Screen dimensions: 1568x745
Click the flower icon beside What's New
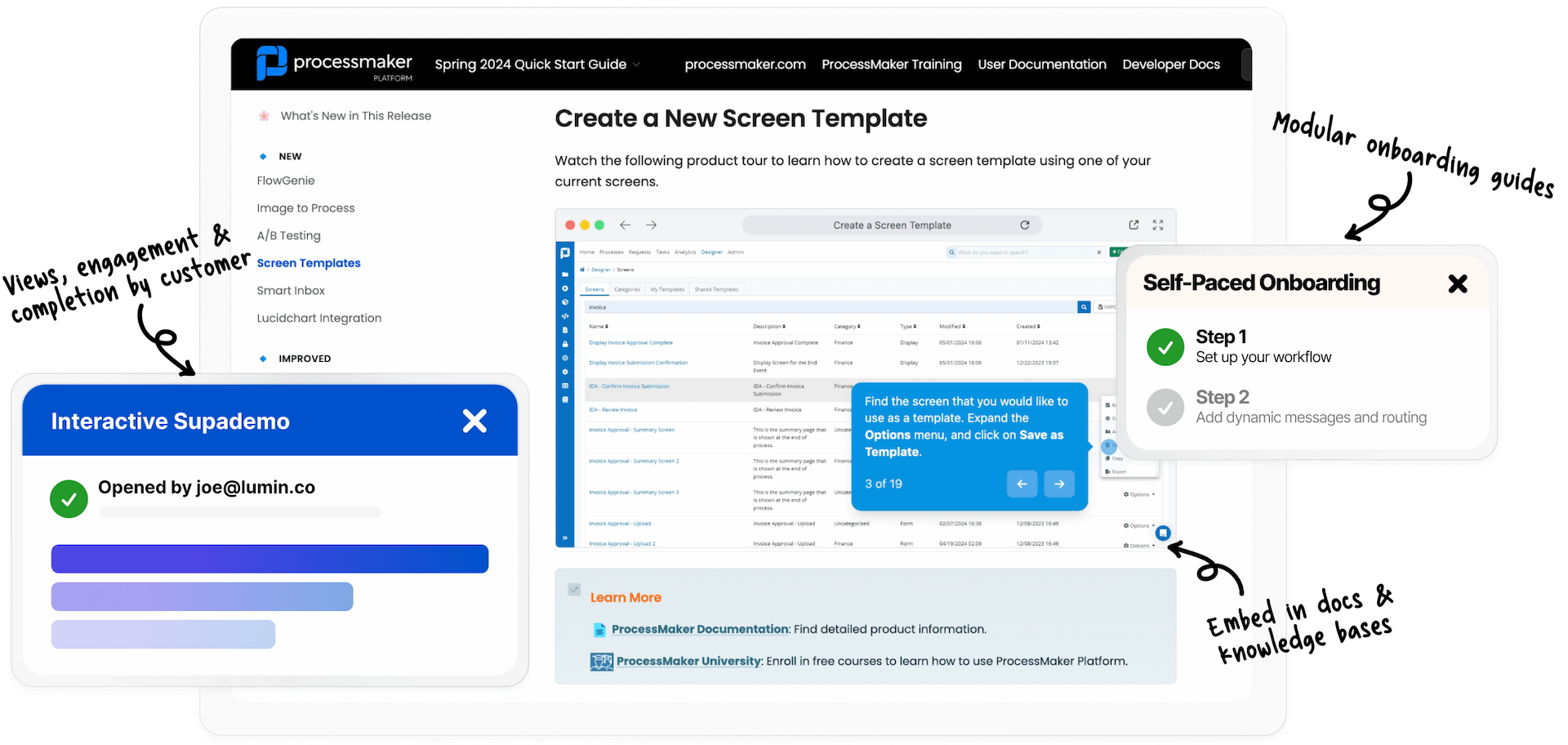click(x=264, y=116)
